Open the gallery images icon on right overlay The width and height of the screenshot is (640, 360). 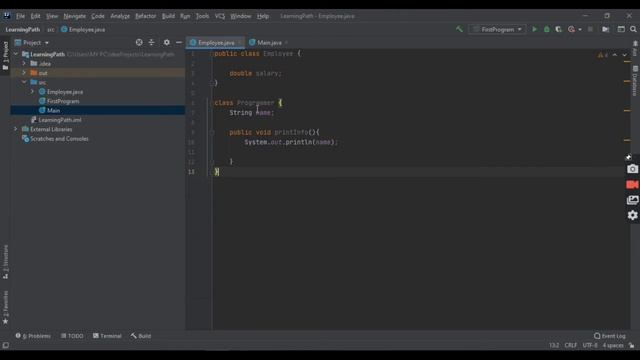click(632, 200)
